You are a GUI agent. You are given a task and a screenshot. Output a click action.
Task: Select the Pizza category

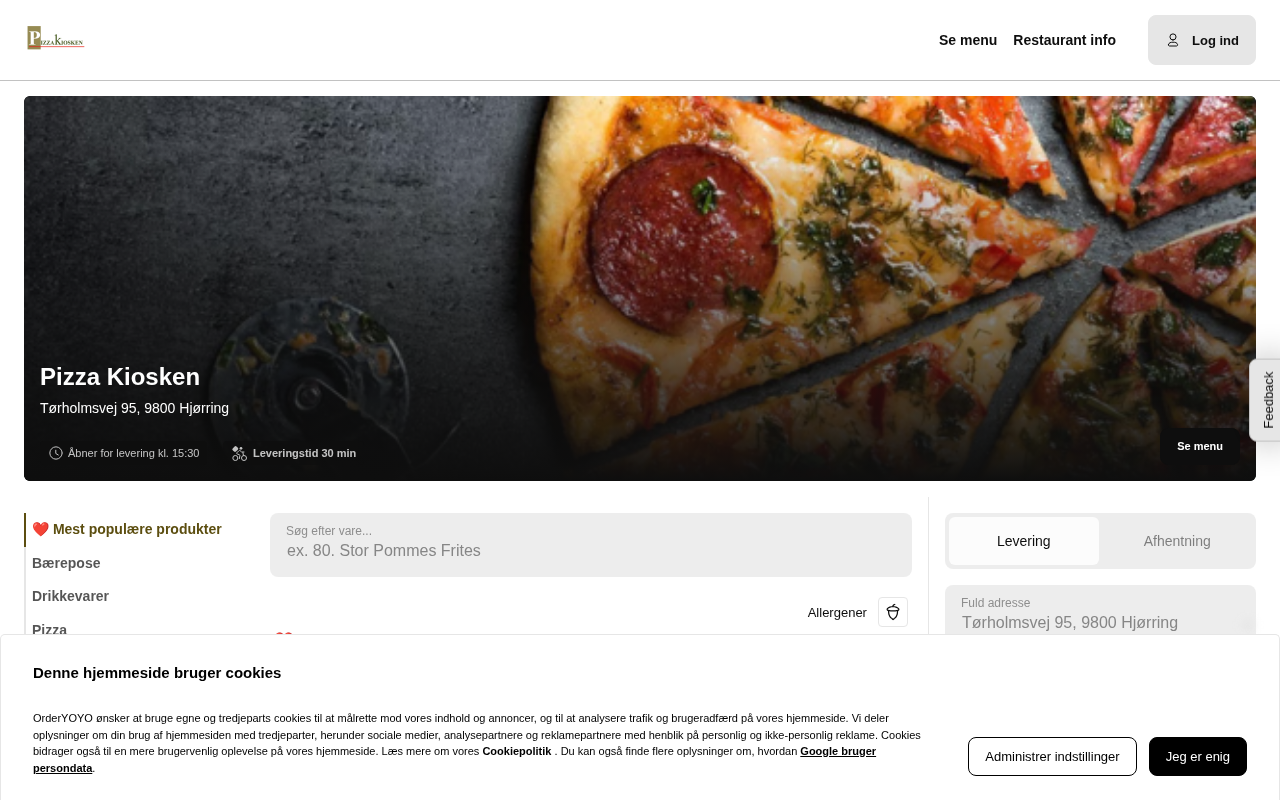coord(49,629)
